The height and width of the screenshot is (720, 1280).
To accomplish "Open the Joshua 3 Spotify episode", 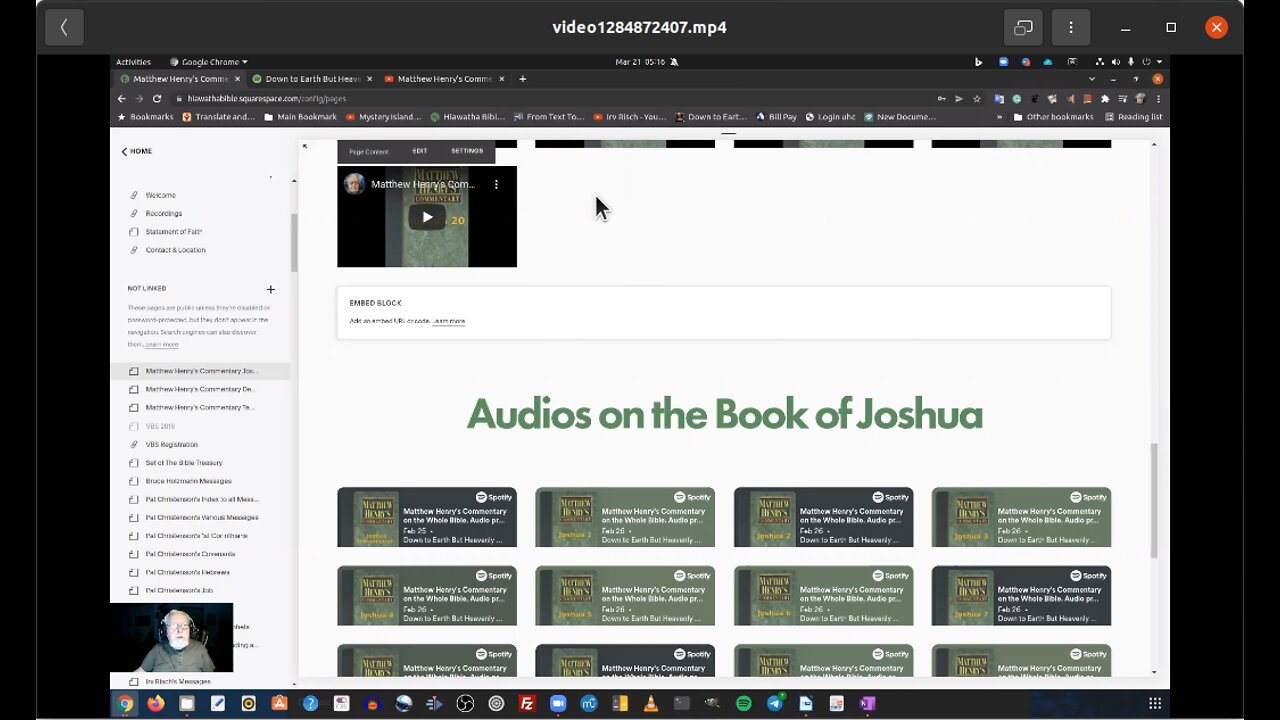I will [1021, 517].
